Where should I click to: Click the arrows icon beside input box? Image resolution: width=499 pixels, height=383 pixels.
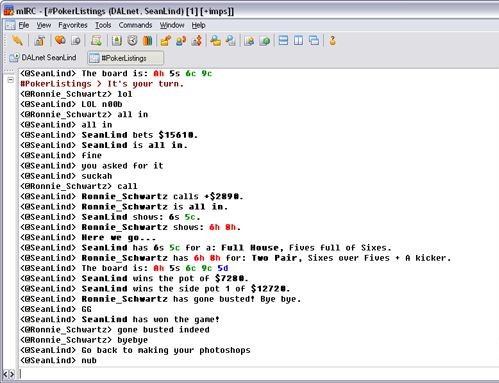point(9,374)
